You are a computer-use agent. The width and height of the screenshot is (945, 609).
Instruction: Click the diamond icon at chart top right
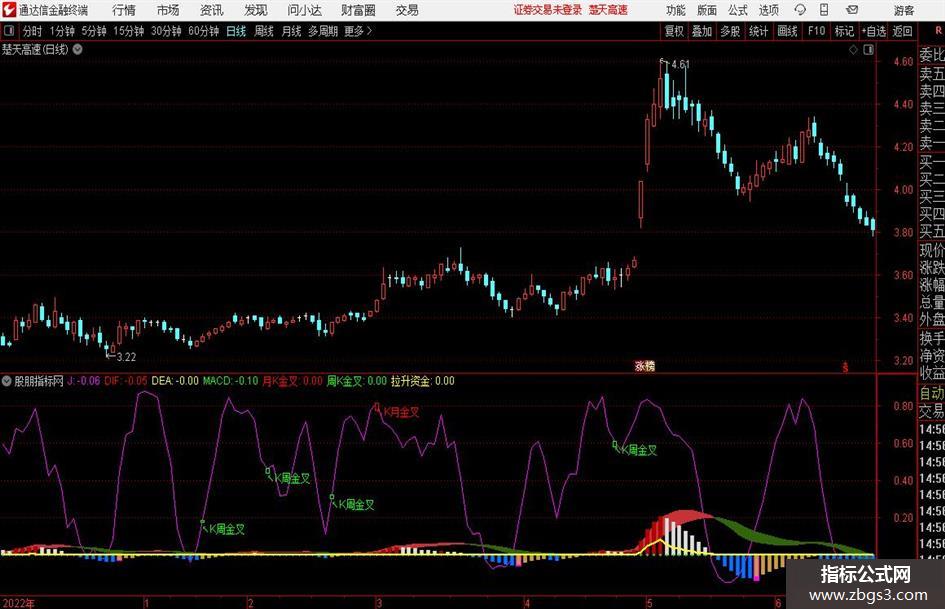click(853, 50)
